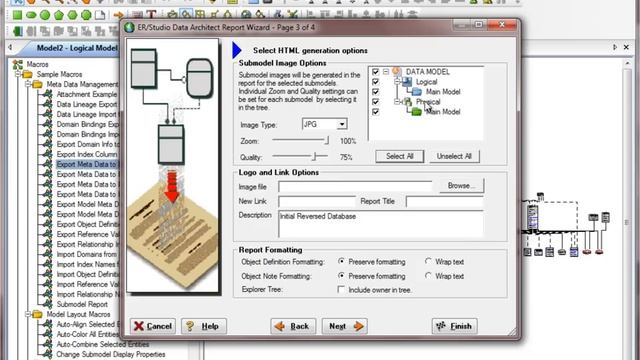Image resolution: width=640 pixels, height=360 pixels.
Task: Select Wrap text for Object Definition Formatting
Action: 428,261
